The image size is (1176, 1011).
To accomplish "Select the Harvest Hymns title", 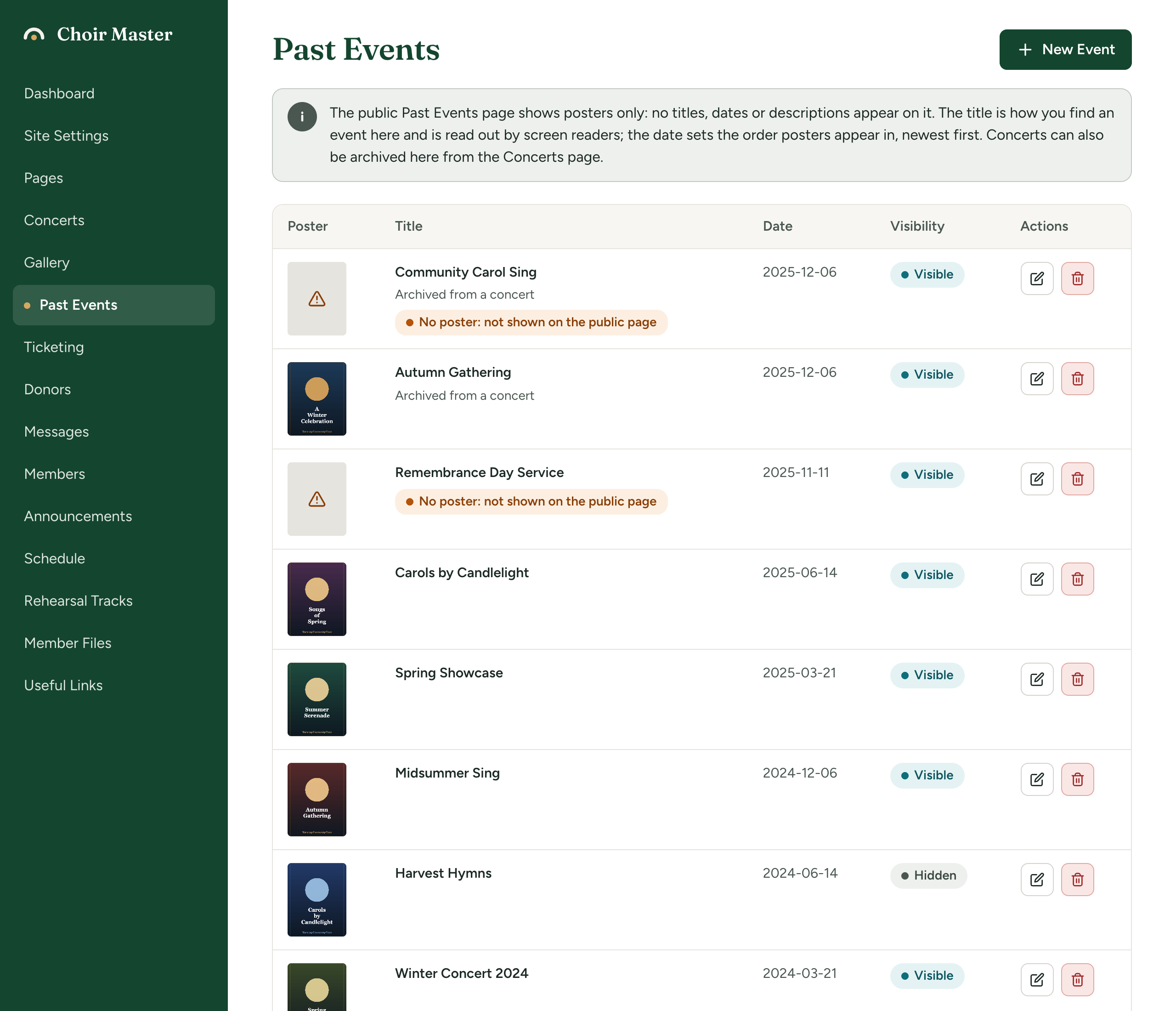I will point(443,874).
